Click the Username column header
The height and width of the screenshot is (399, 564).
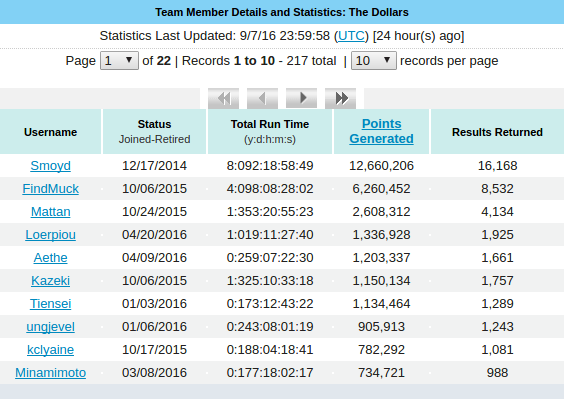point(50,132)
